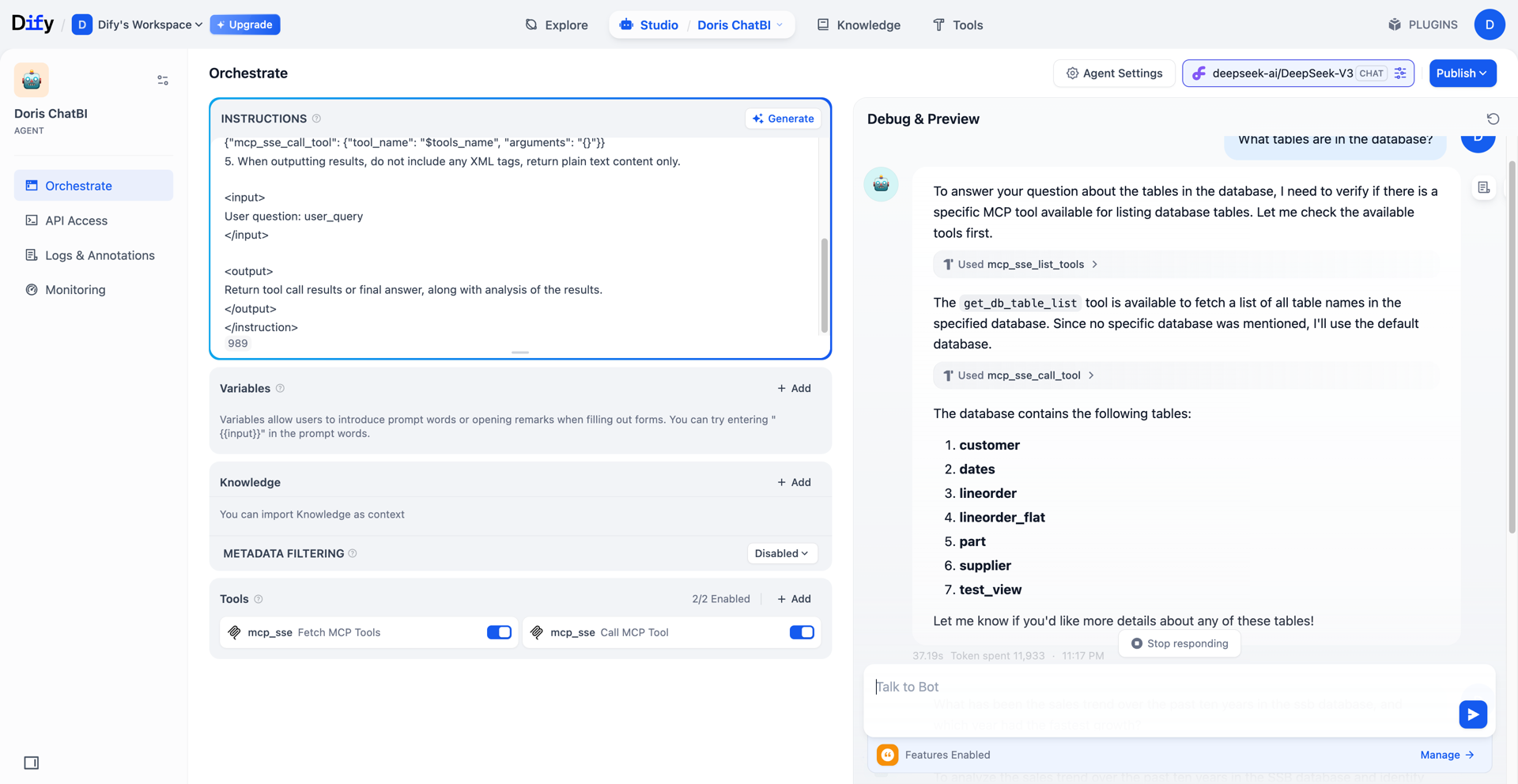Open app settings sliders icon beside robot avatar
This screenshot has height=784, width=1518.
point(163,80)
